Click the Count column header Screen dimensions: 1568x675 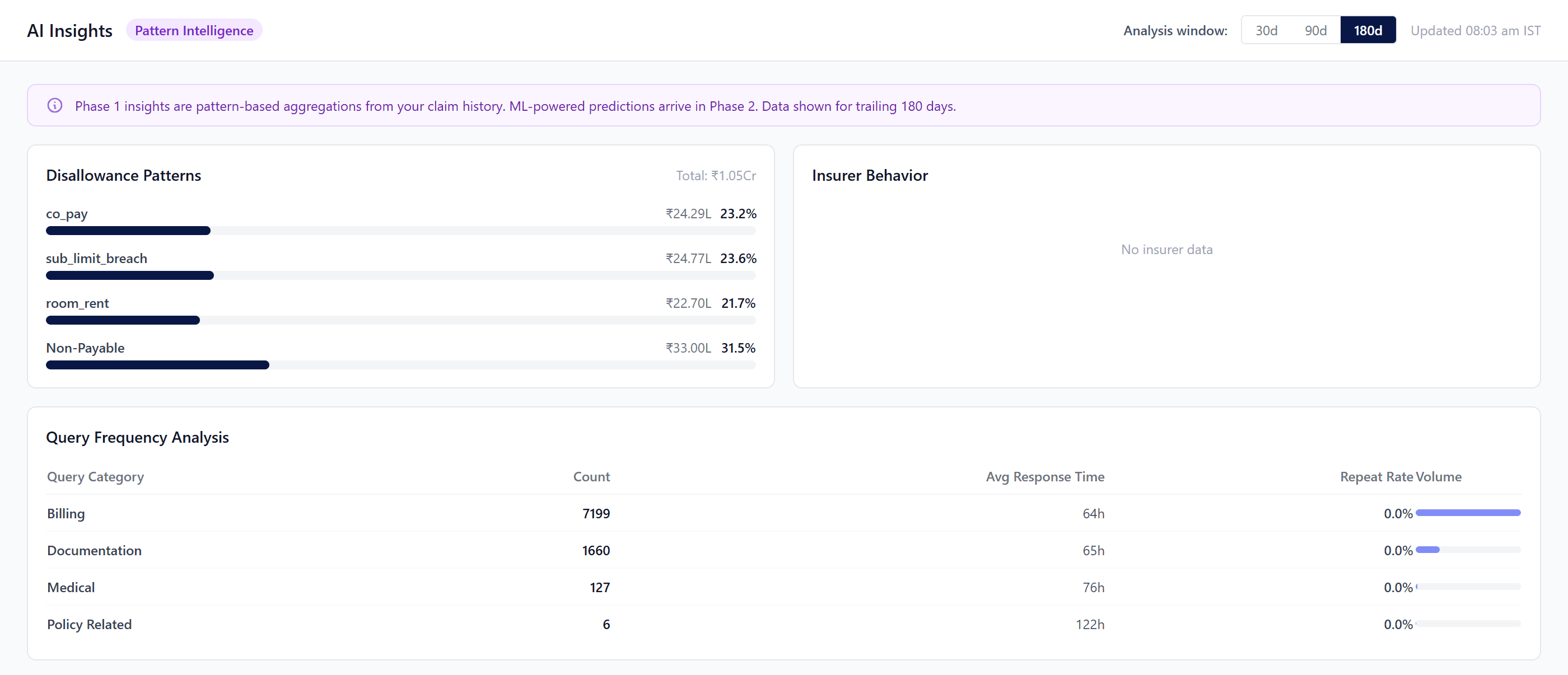[x=591, y=477]
